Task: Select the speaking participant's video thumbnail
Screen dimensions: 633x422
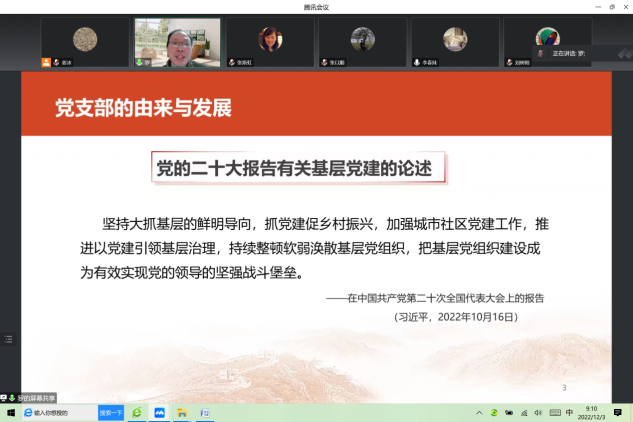Action: point(163,40)
